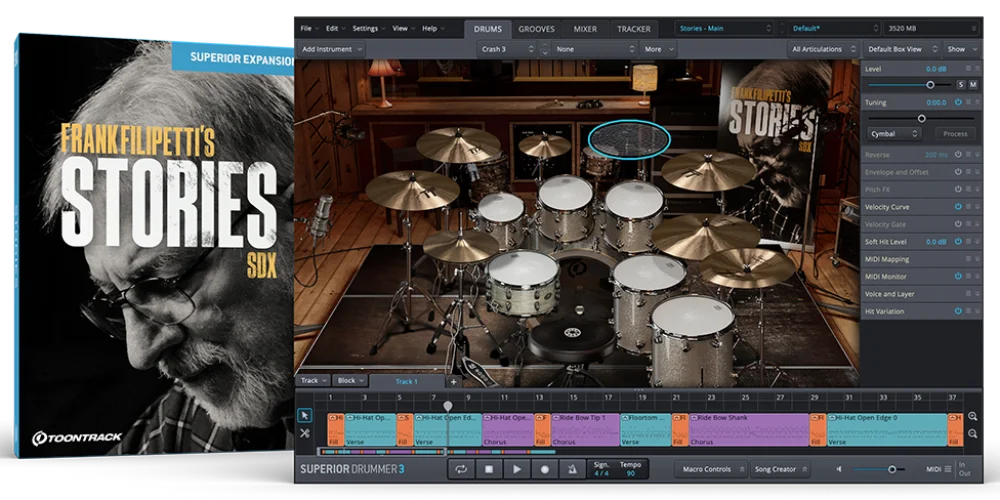Expand the All Articulations dropdown

tap(822, 48)
